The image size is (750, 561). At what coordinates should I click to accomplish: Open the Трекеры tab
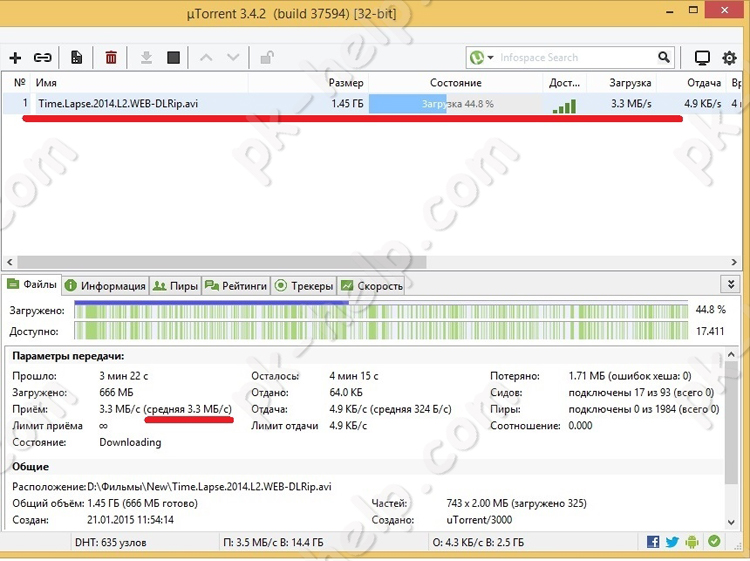(304, 286)
